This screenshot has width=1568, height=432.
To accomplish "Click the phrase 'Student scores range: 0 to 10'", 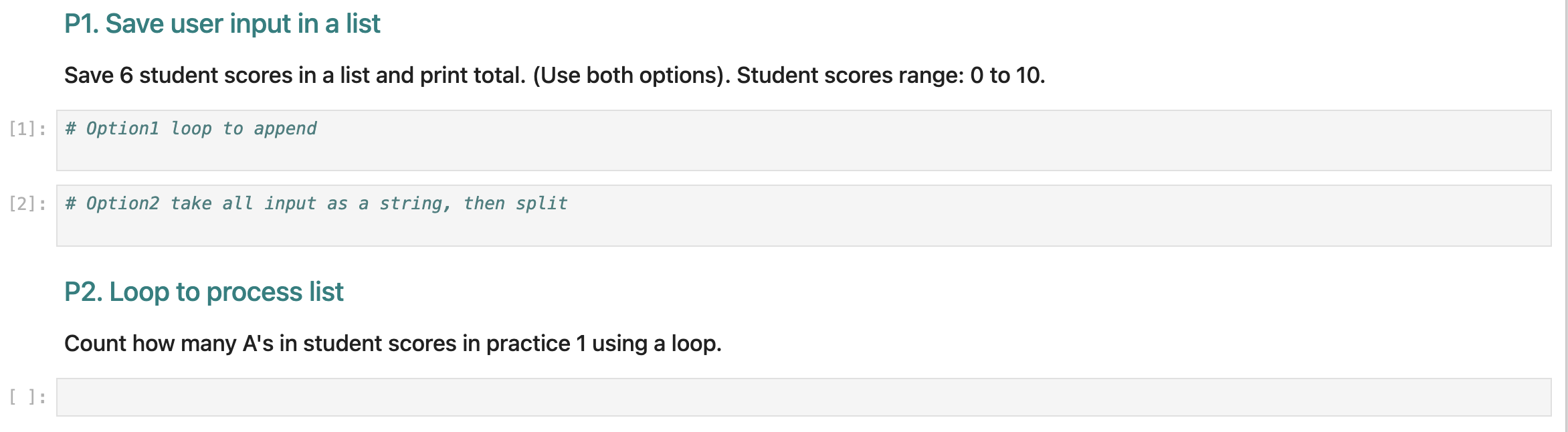I will (890, 75).
